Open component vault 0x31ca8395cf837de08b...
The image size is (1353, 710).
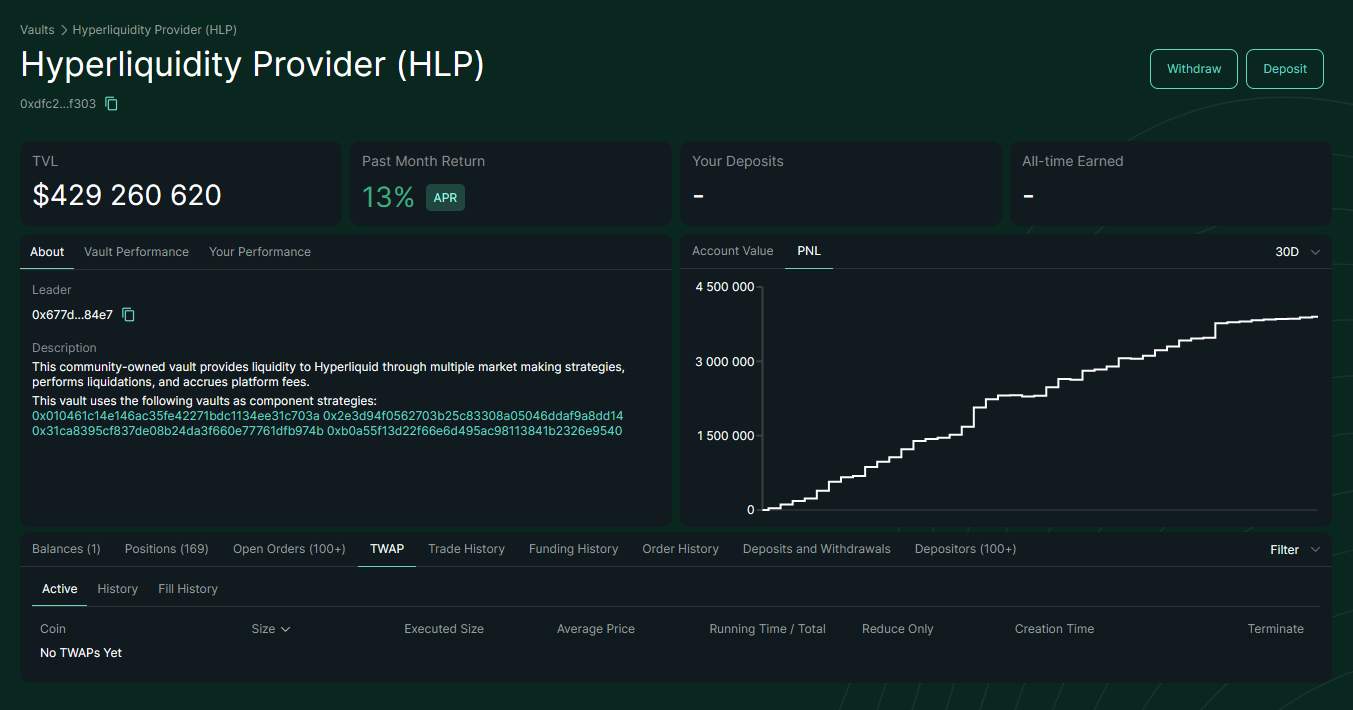(178, 431)
